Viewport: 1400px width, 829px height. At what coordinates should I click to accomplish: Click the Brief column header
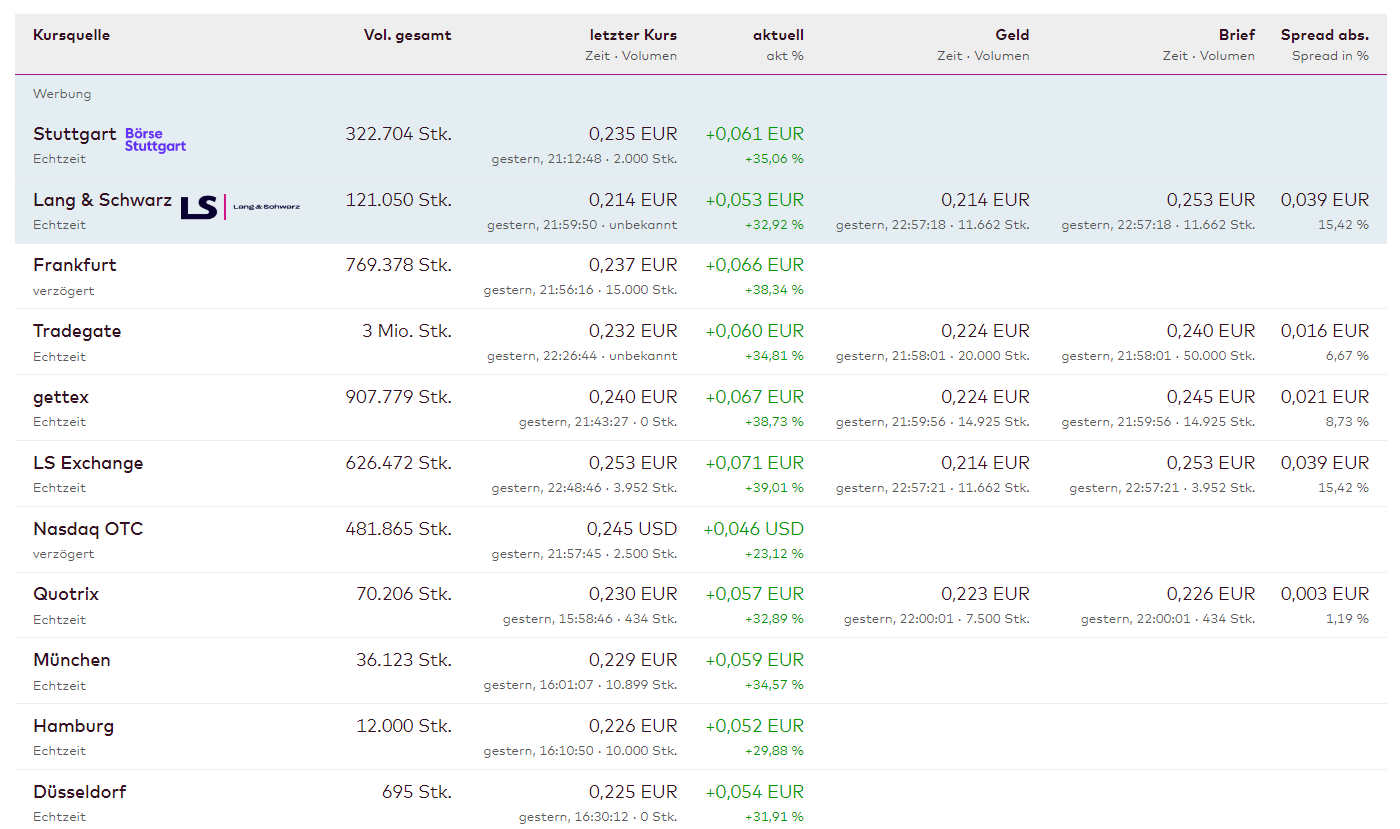[1237, 35]
